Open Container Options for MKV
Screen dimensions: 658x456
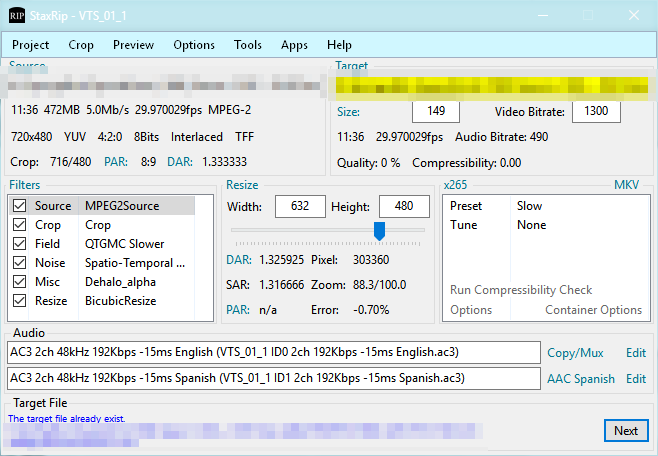(593, 310)
